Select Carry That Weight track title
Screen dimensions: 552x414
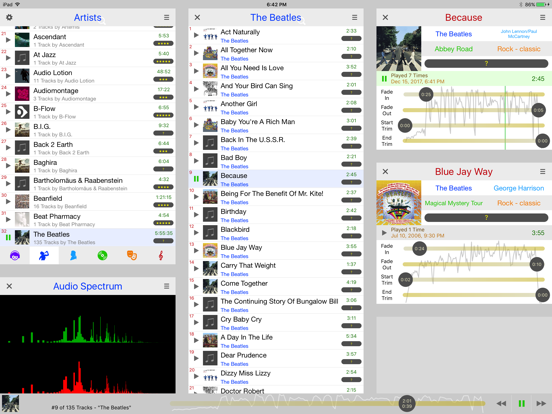[x=248, y=265]
